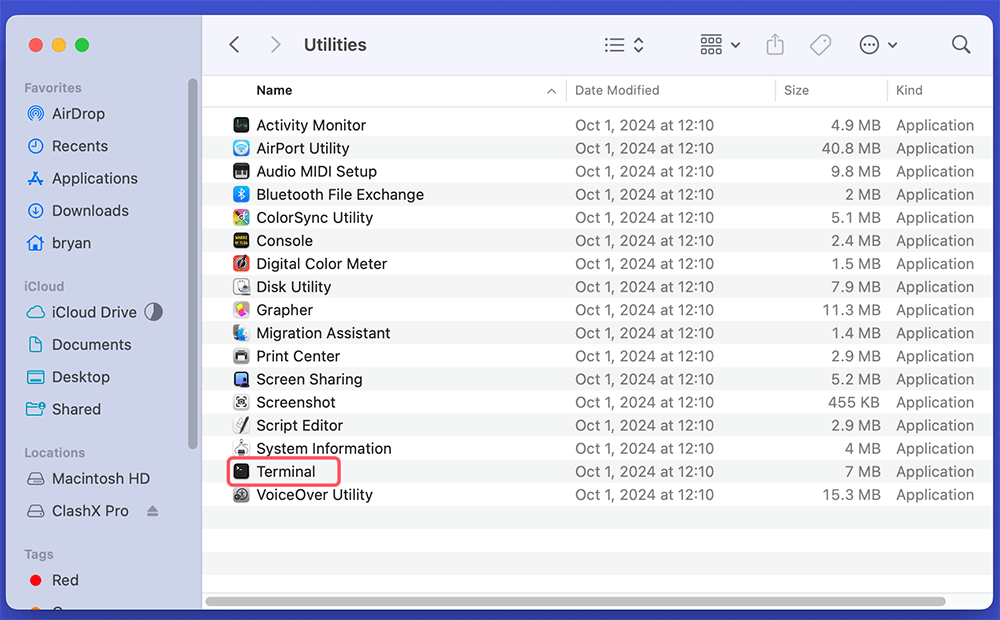Click the tag icon in toolbar
1000x620 pixels.
820,45
